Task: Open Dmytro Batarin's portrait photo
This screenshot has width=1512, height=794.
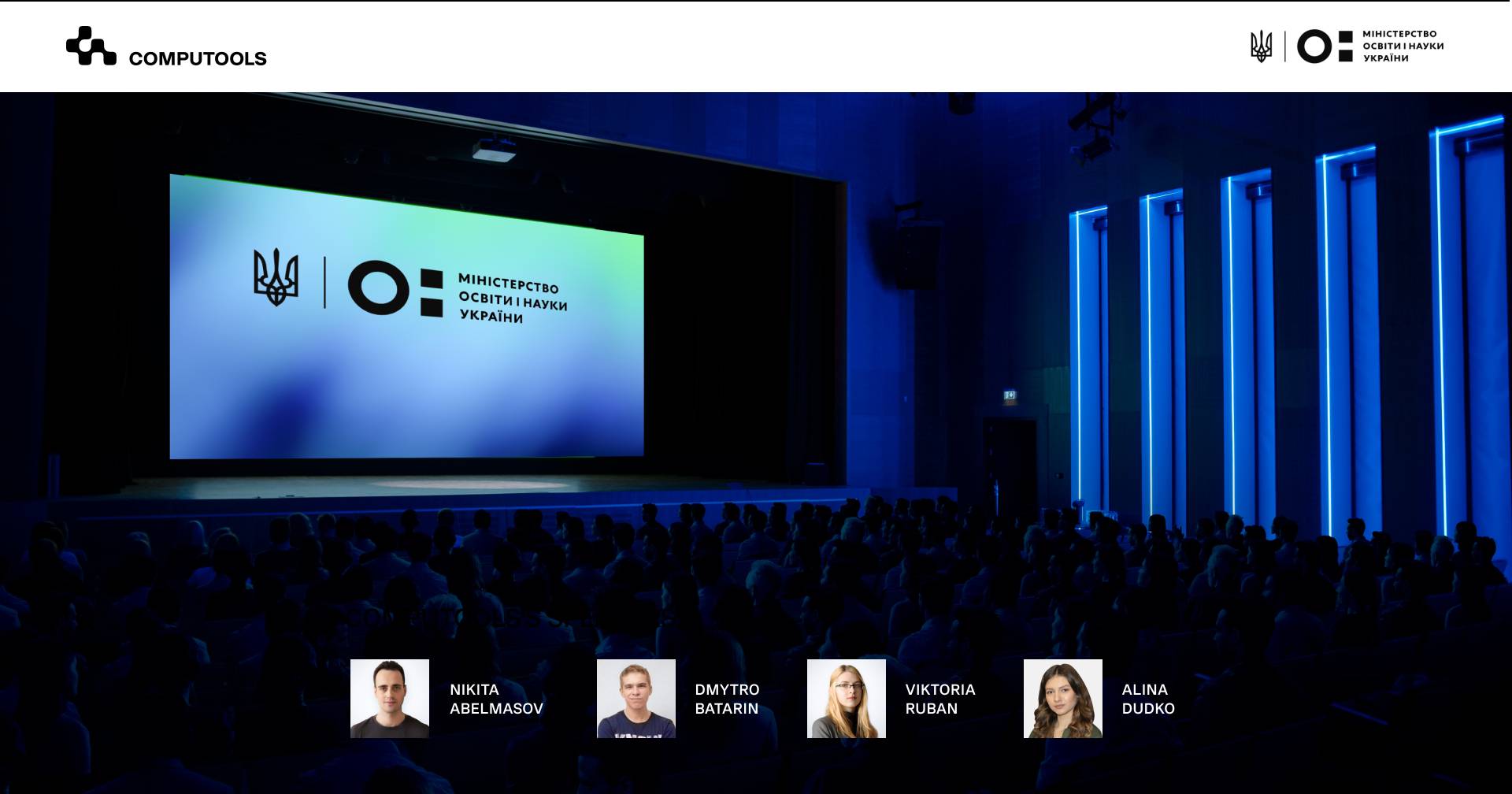Action: coord(636,699)
